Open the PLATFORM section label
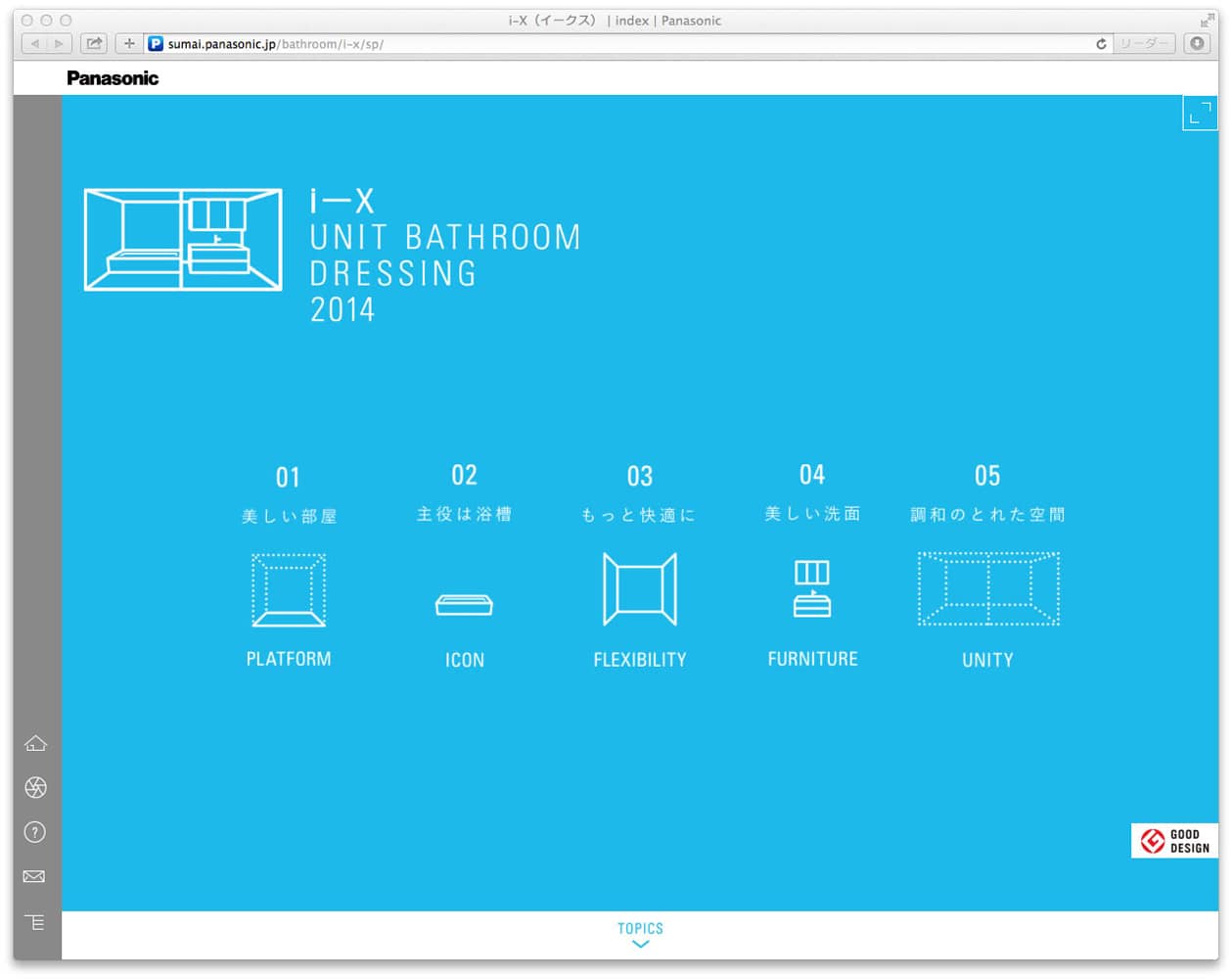 289,660
